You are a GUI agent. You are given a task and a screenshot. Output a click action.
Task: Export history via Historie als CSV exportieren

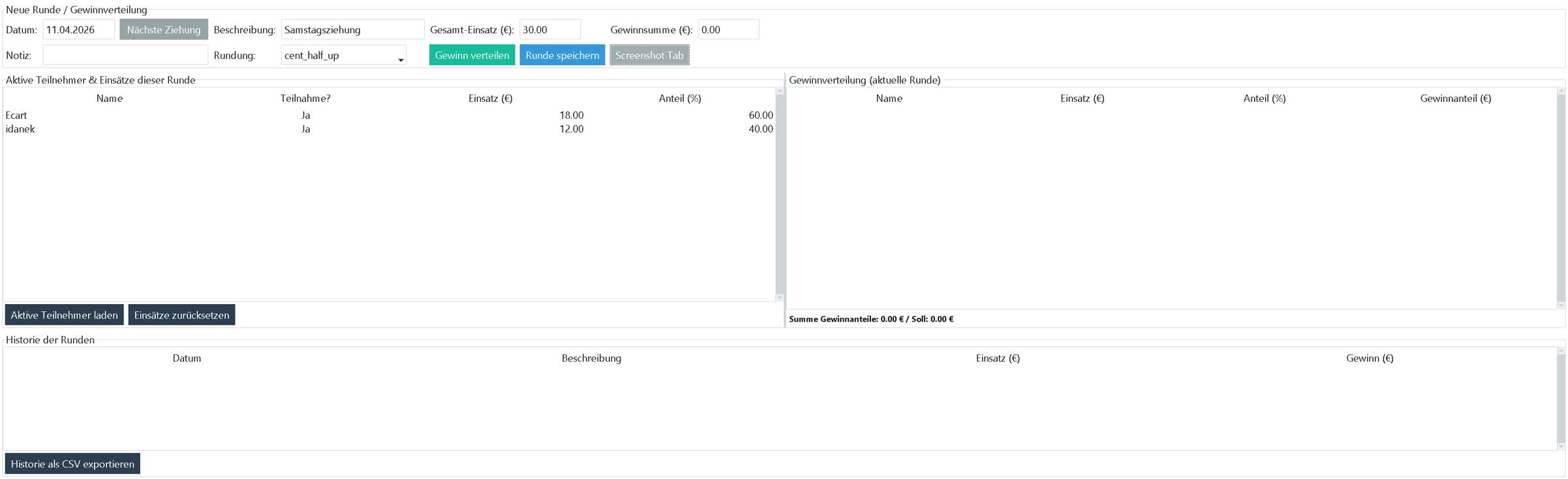pos(72,464)
